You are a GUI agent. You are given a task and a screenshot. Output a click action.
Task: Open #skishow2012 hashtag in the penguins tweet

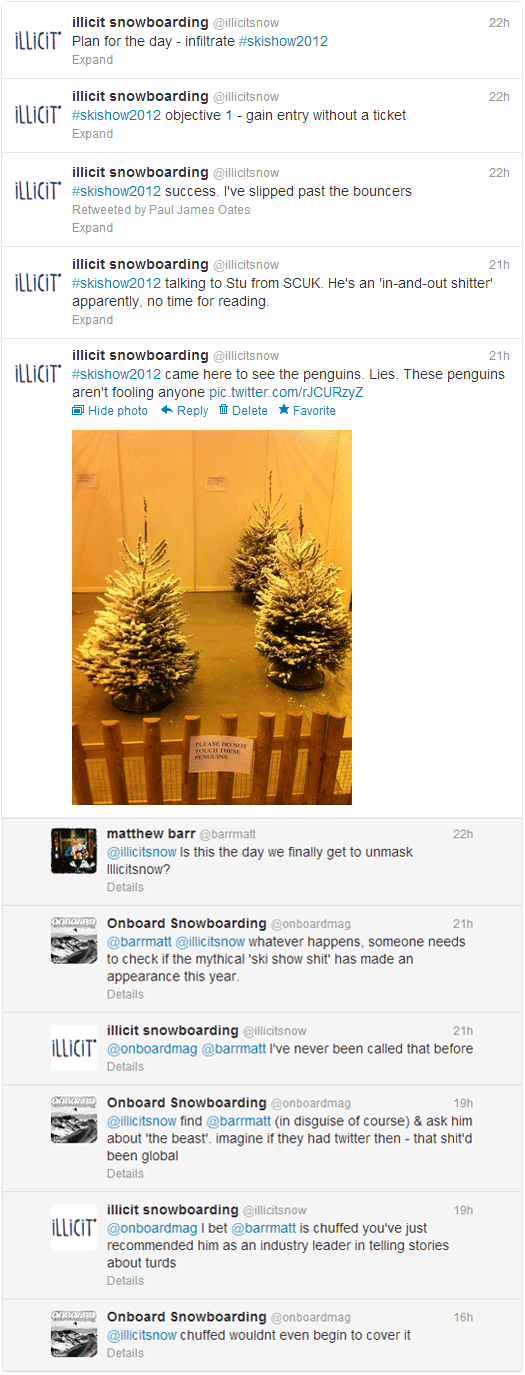coord(116,374)
